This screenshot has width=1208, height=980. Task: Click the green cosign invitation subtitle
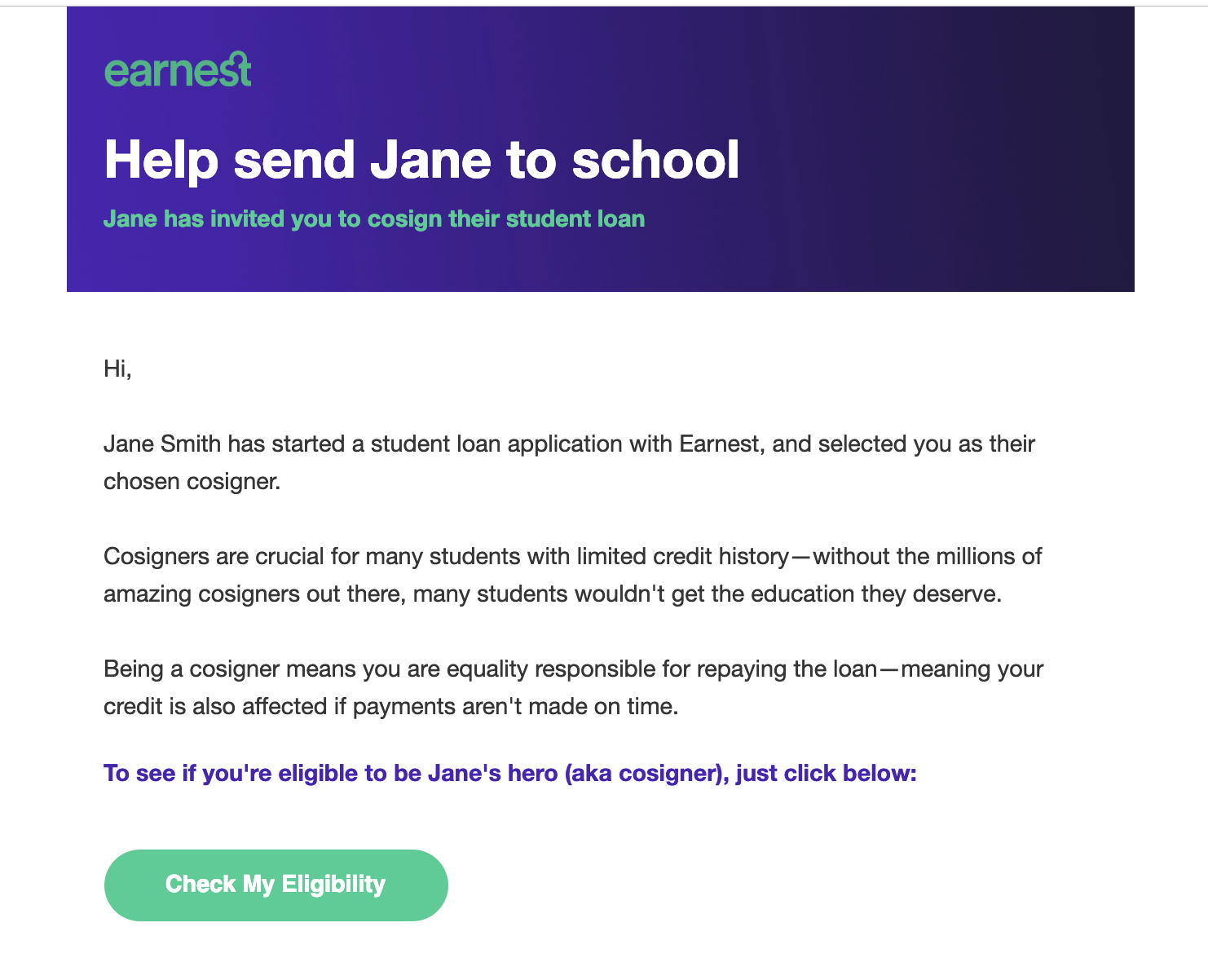tap(374, 219)
